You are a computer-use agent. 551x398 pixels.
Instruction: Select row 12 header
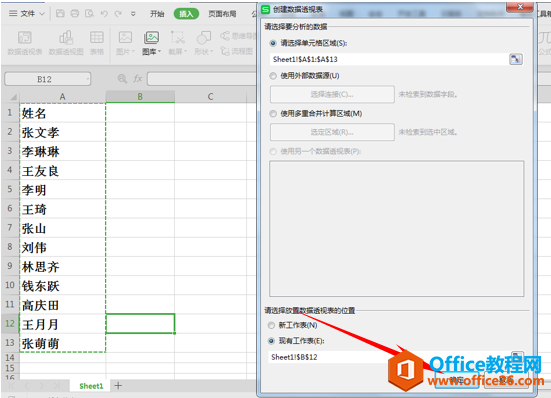click(x=10, y=324)
